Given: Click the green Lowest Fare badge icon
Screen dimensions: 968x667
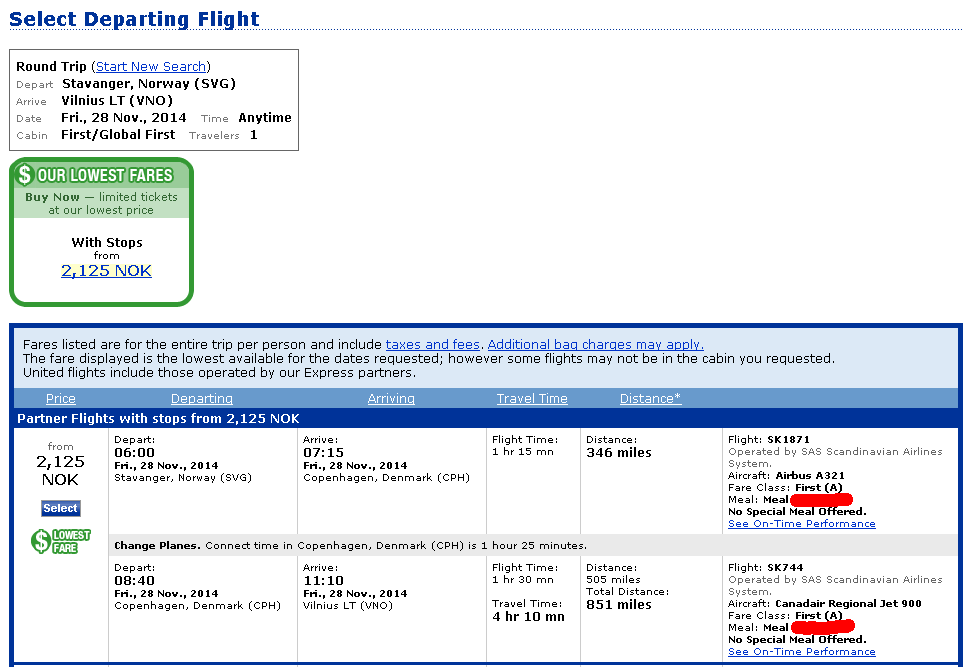Looking at the screenshot, I should (60, 541).
